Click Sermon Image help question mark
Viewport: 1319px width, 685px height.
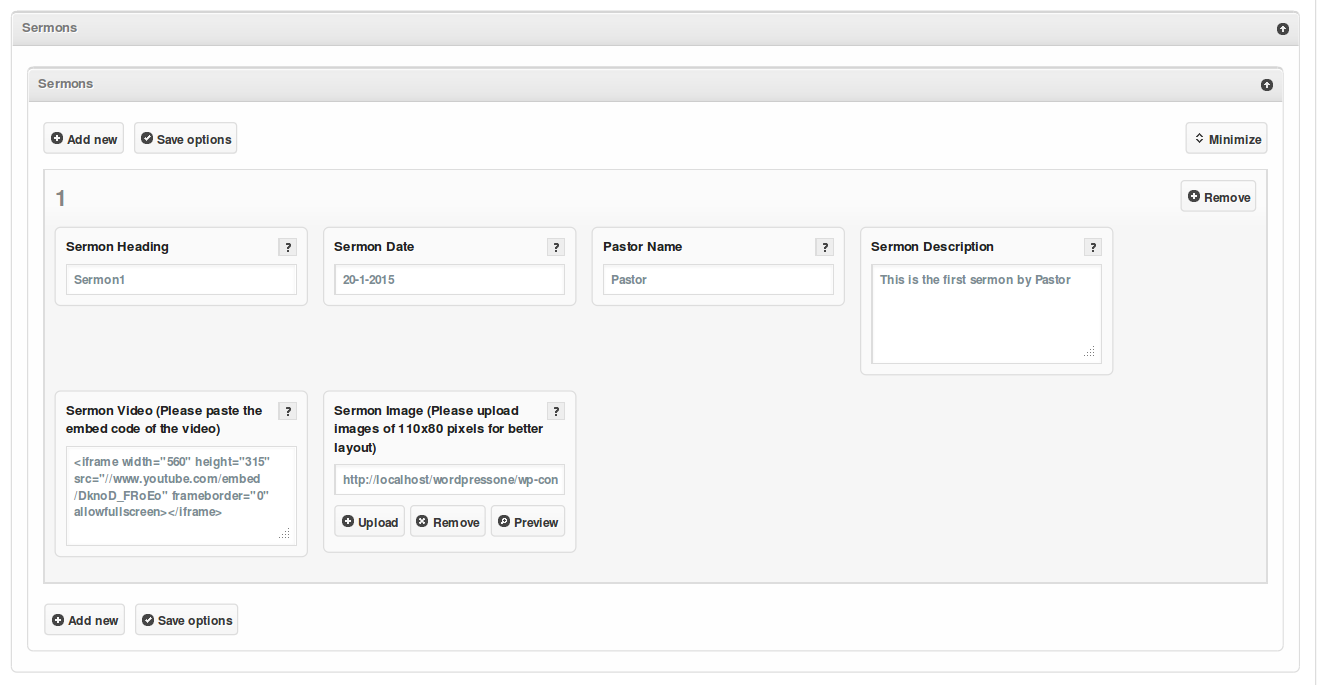coord(556,411)
